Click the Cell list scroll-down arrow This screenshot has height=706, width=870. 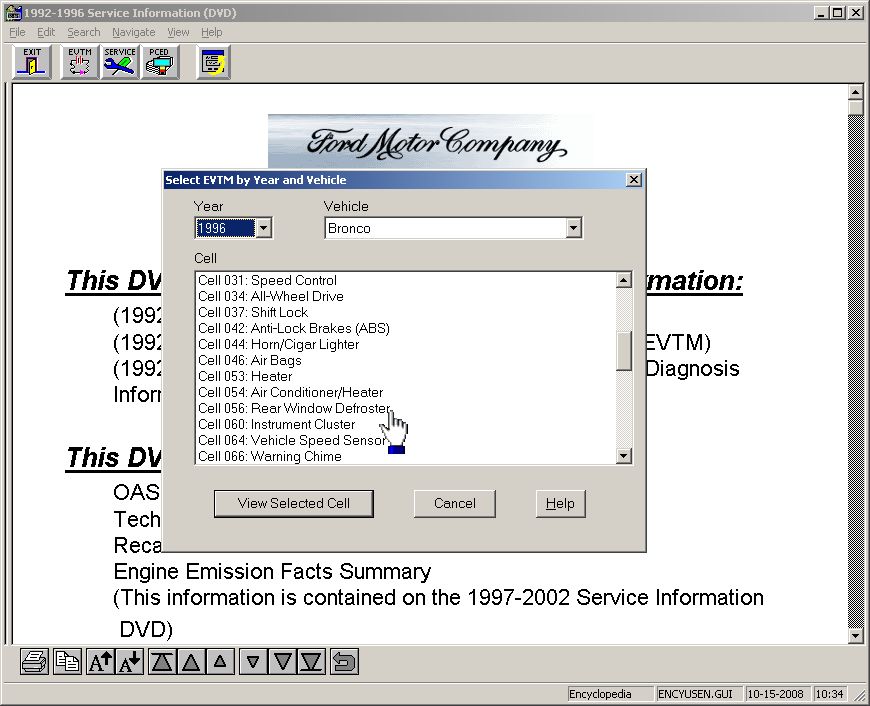[624, 456]
